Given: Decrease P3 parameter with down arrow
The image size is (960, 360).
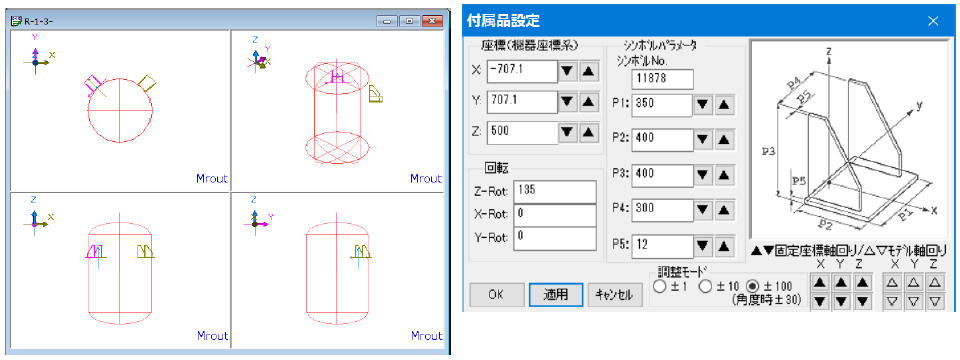Looking at the screenshot, I should [x=704, y=175].
